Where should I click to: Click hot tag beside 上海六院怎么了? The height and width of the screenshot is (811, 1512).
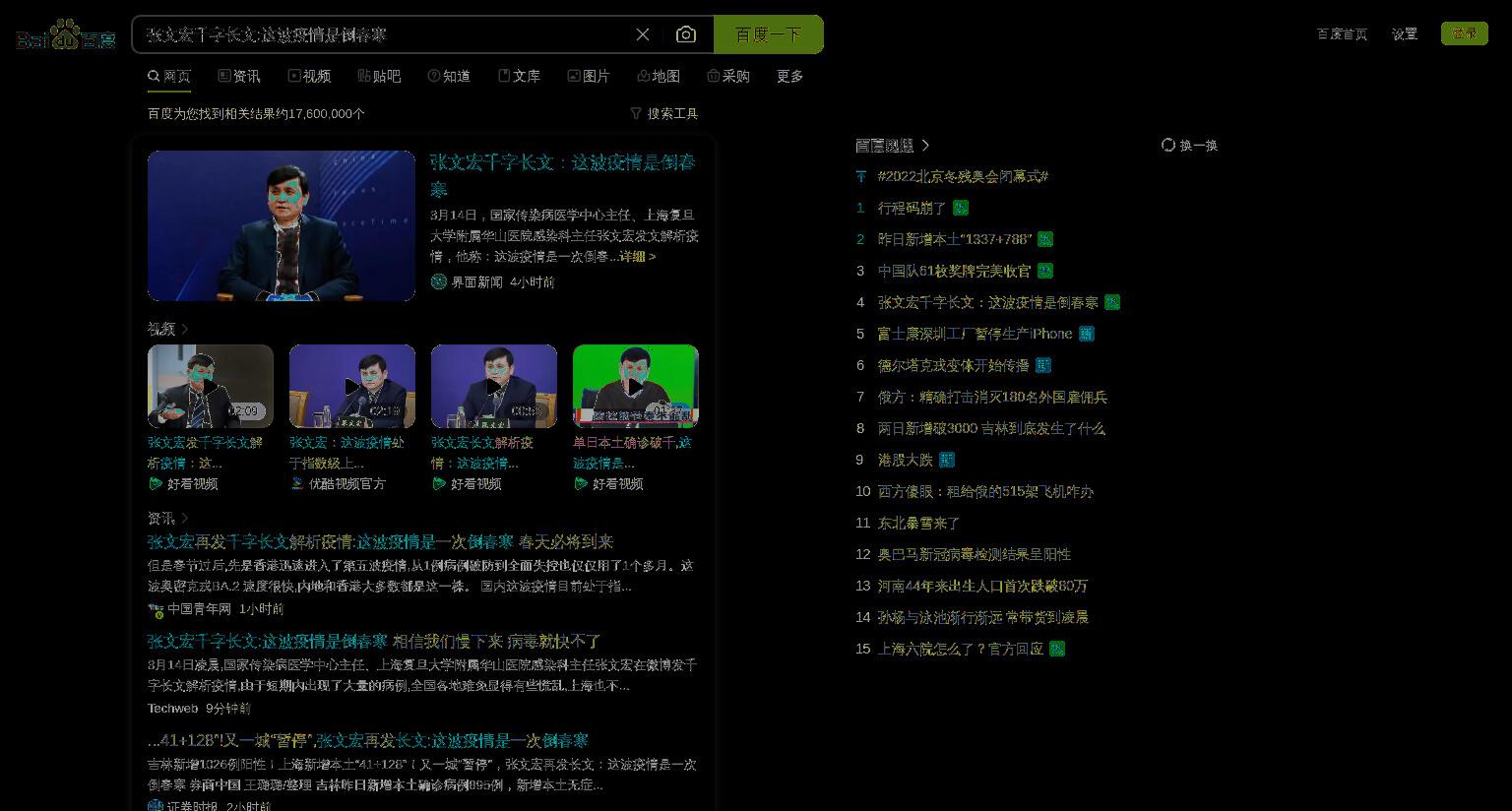pyautogui.click(x=1057, y=649)
